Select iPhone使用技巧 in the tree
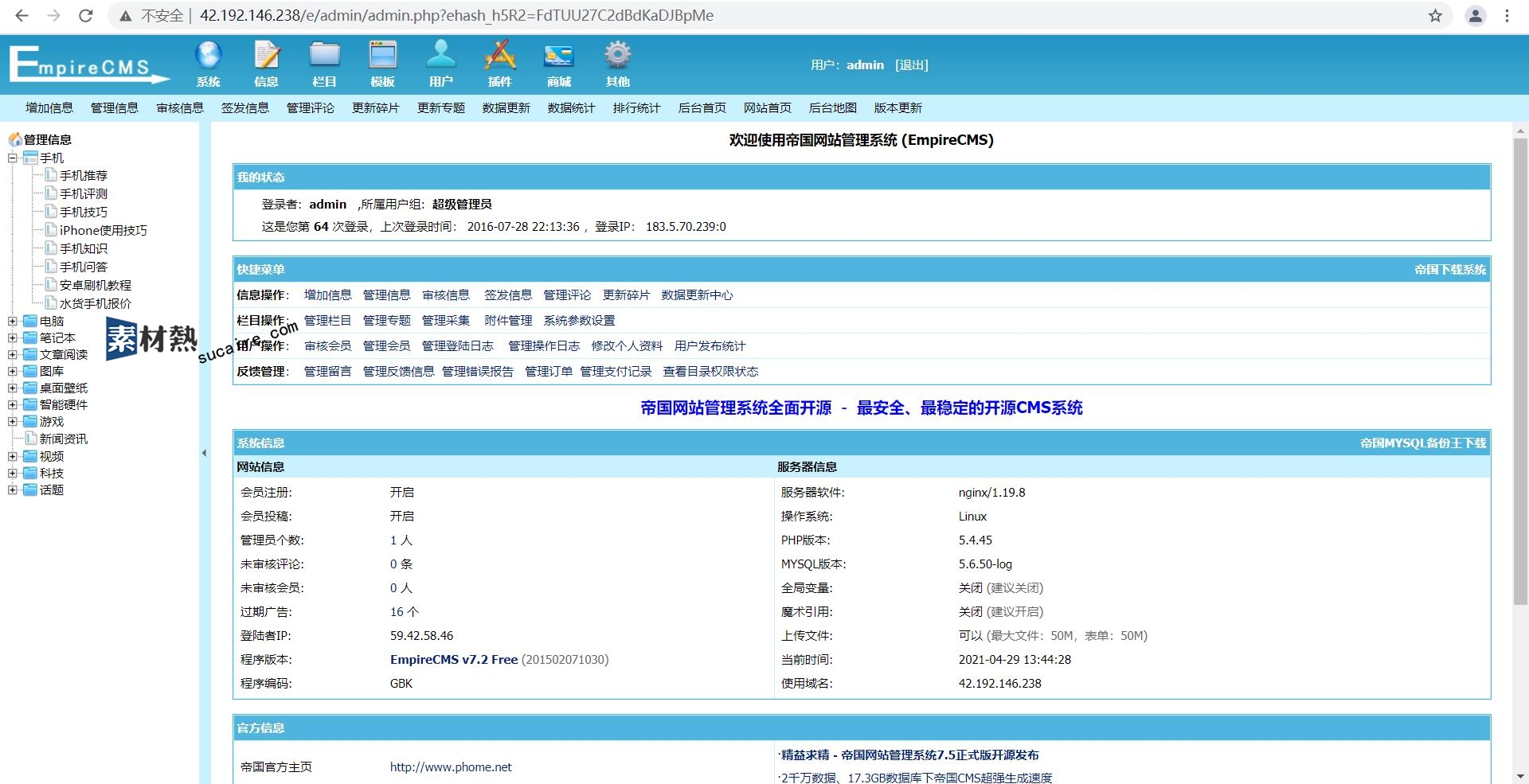 click(104, 231)
